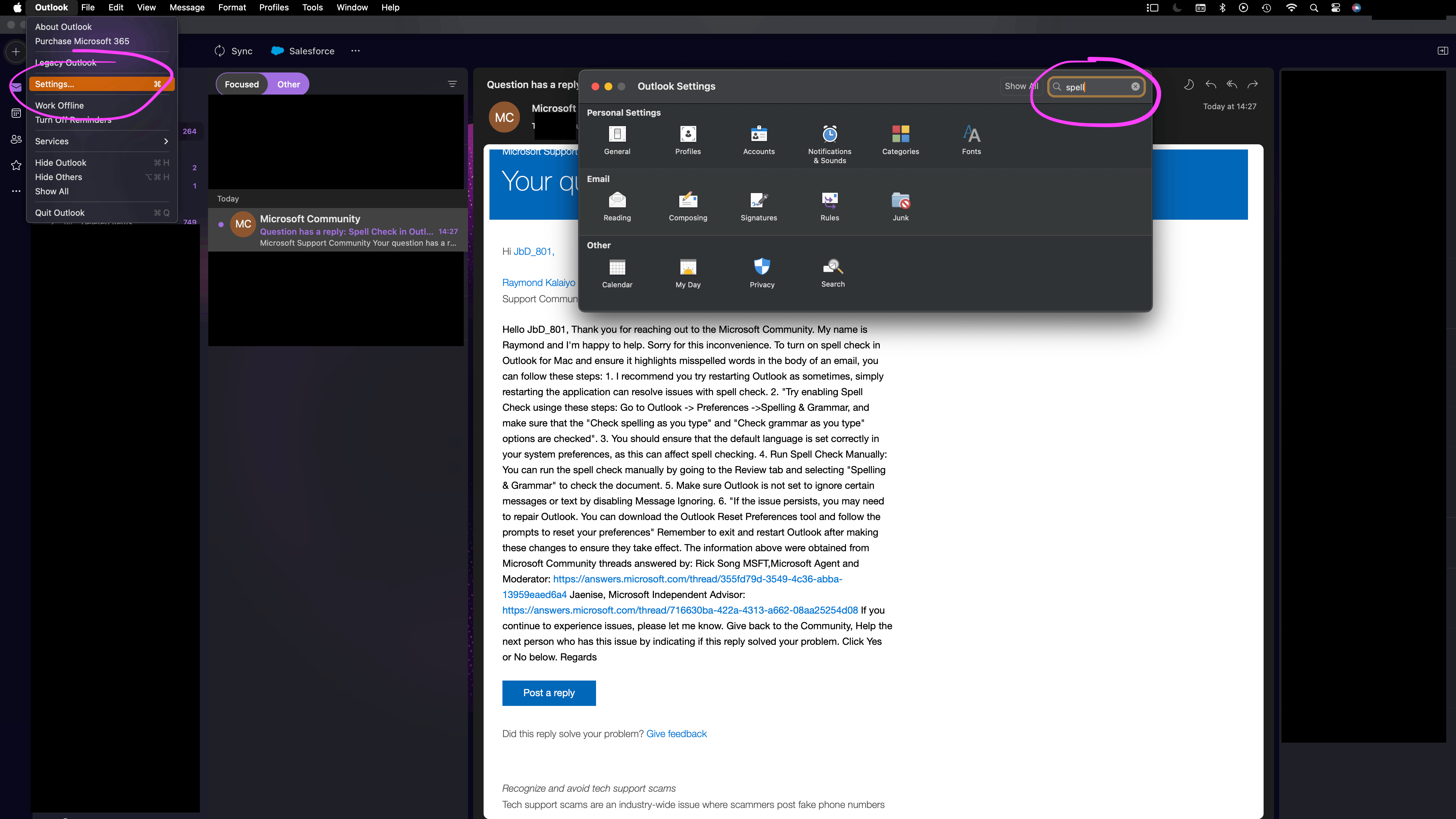Open the Apple menu
Image resolution: width=1456 pixels, height=819 pixels.
point(17,7)
